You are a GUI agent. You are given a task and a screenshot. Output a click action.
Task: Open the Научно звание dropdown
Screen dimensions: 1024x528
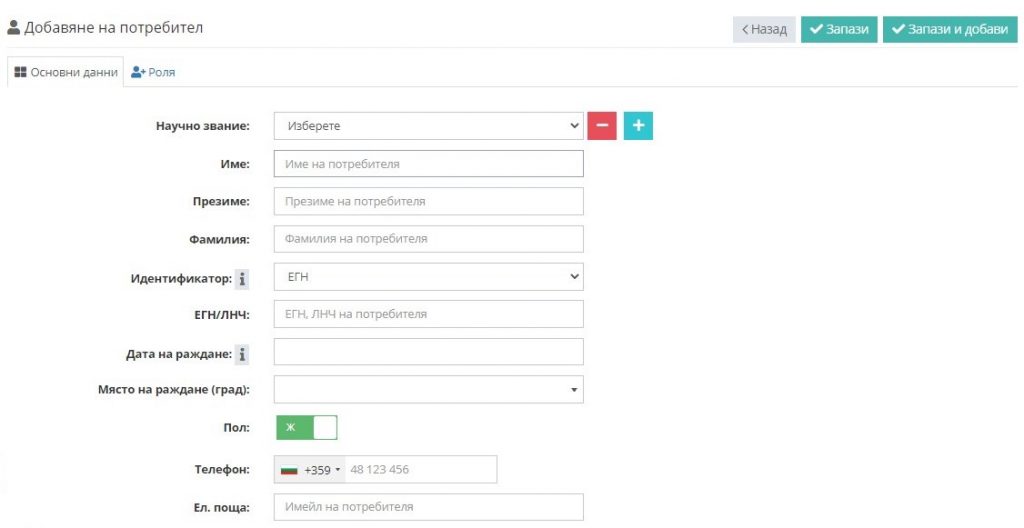[x=428, y=126]
